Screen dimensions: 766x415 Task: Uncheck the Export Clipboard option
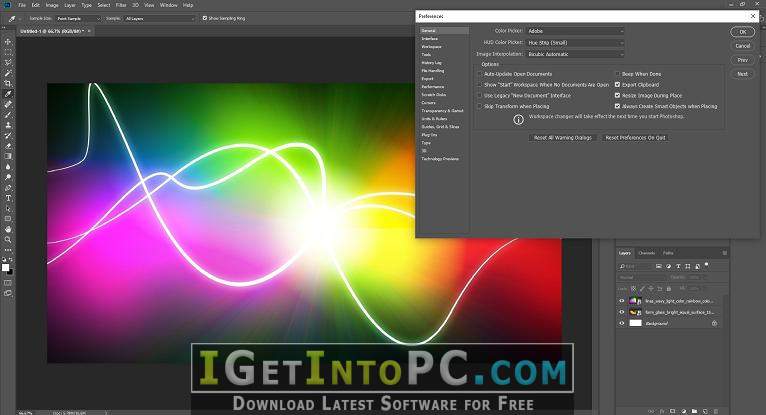(617, 84)
